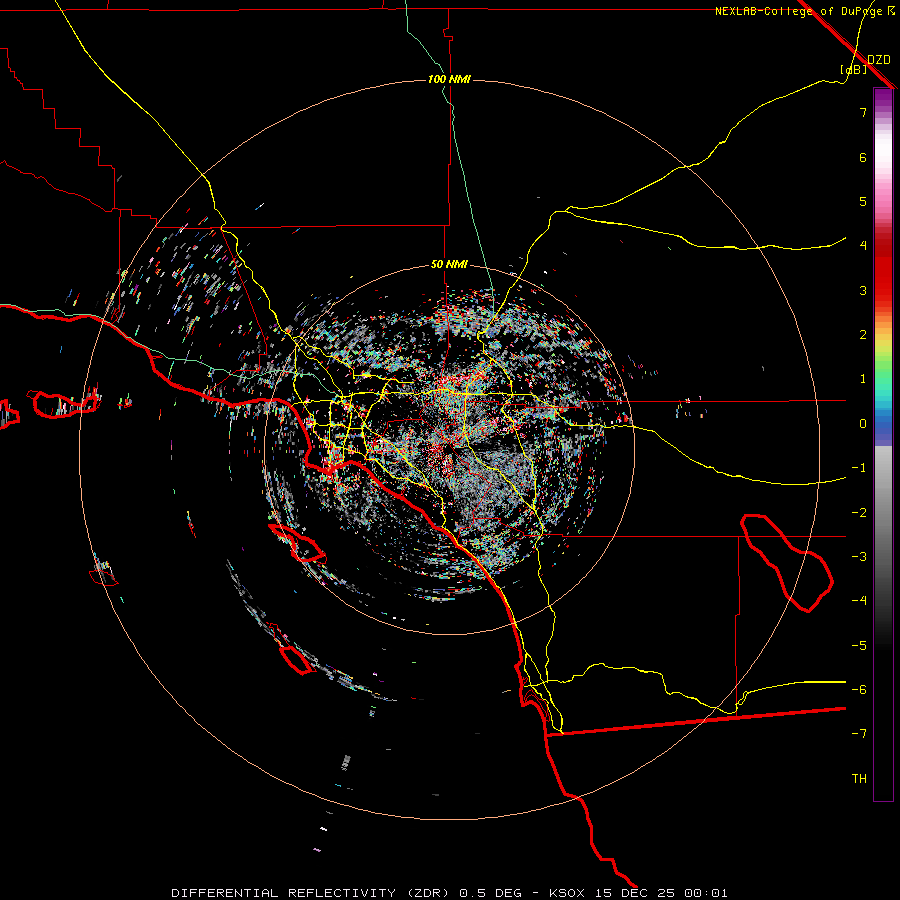
Task: Click the -4 value on color scale
Action: click(x=859, y=601)
